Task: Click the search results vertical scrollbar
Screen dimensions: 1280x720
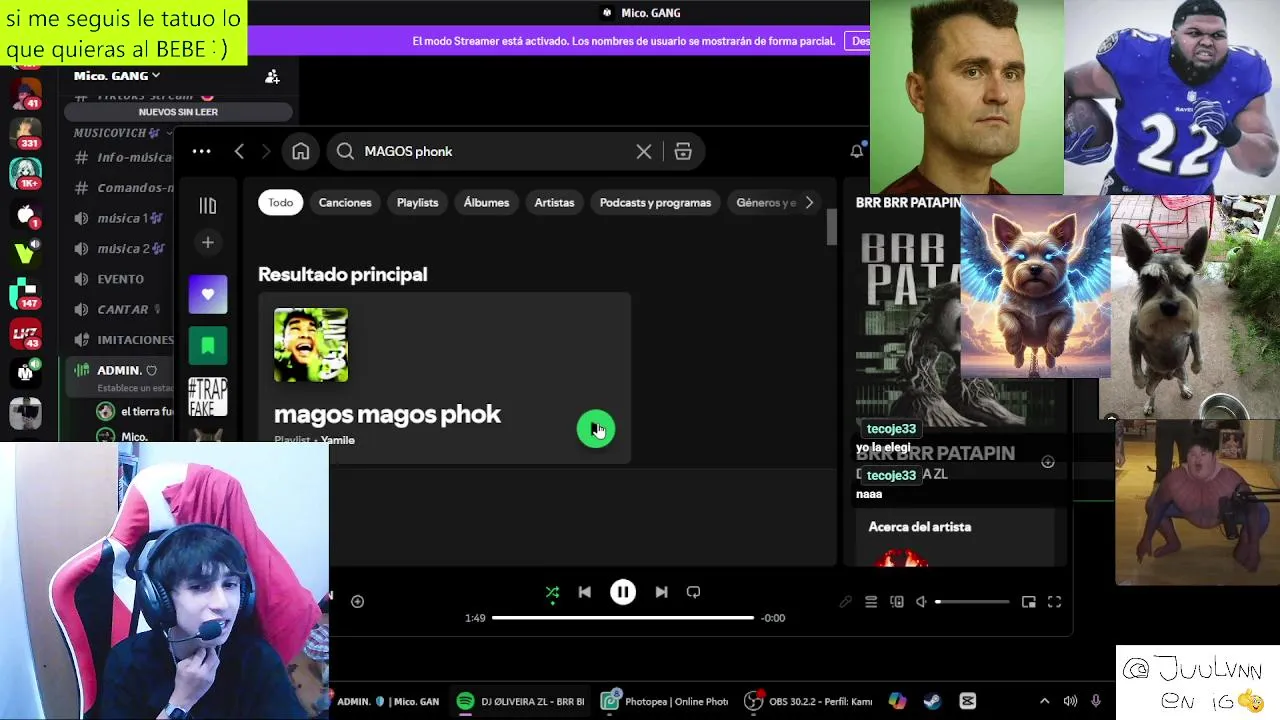Action: click(x=831, y=228)
